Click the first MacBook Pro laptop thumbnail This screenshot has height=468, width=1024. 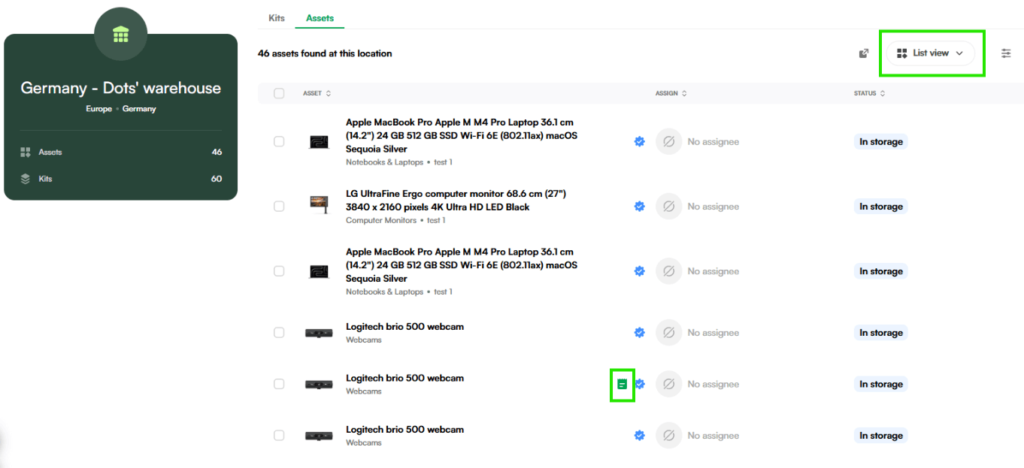click(319, 142)
